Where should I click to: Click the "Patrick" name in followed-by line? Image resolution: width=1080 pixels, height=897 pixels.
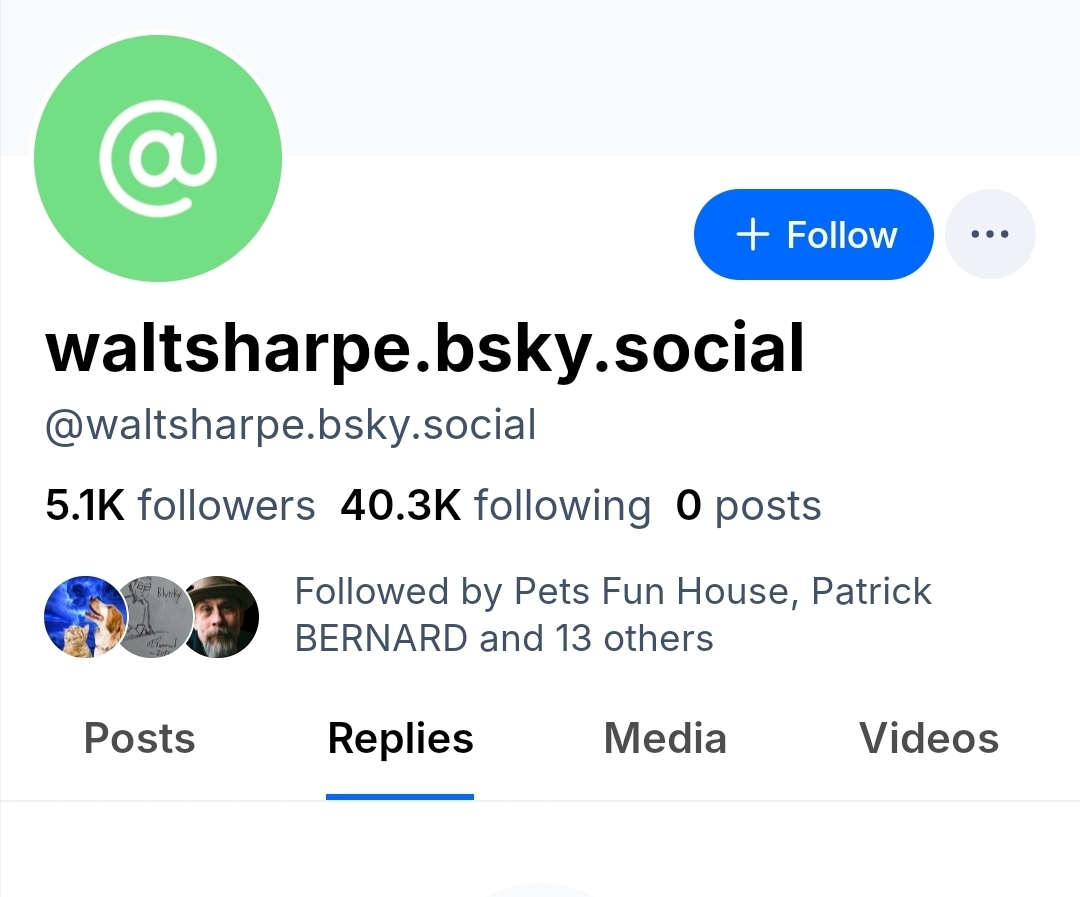click(x=871, y=592)
